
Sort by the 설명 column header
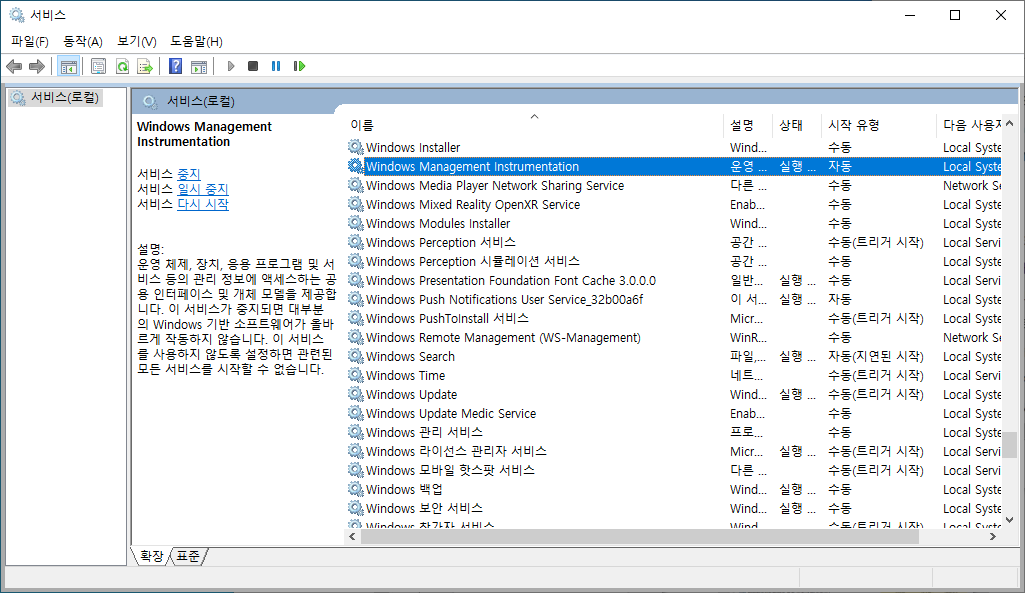(748, 125)
